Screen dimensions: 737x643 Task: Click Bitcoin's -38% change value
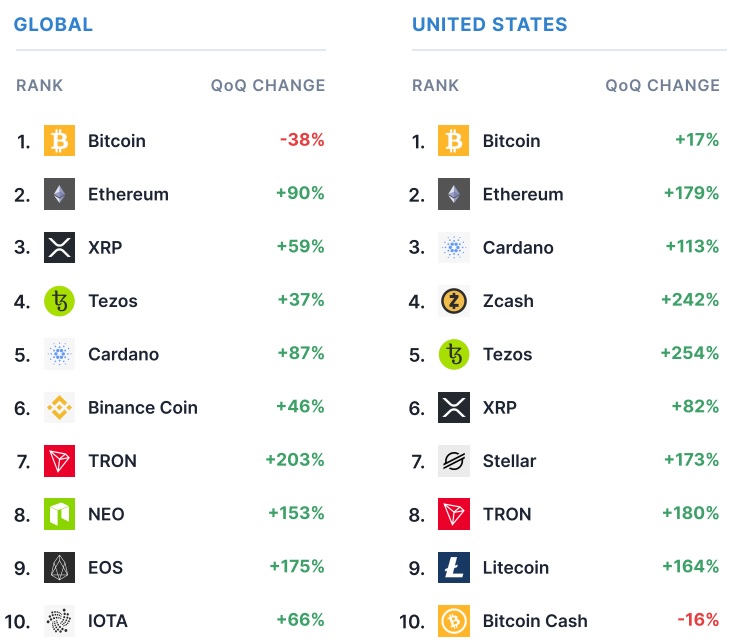pyautogui.click(x=301, y=141)
